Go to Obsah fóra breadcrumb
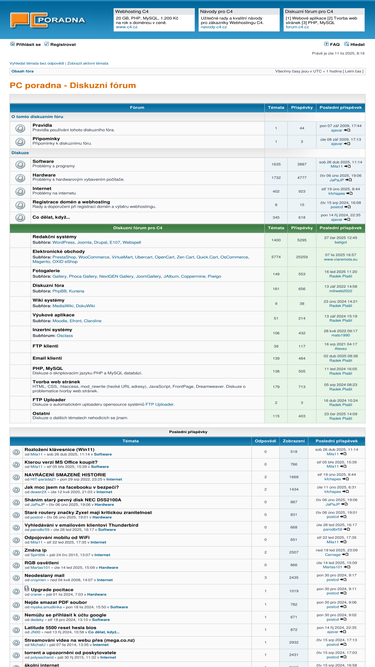Viewport: 375px width, 667px height. 23,71
